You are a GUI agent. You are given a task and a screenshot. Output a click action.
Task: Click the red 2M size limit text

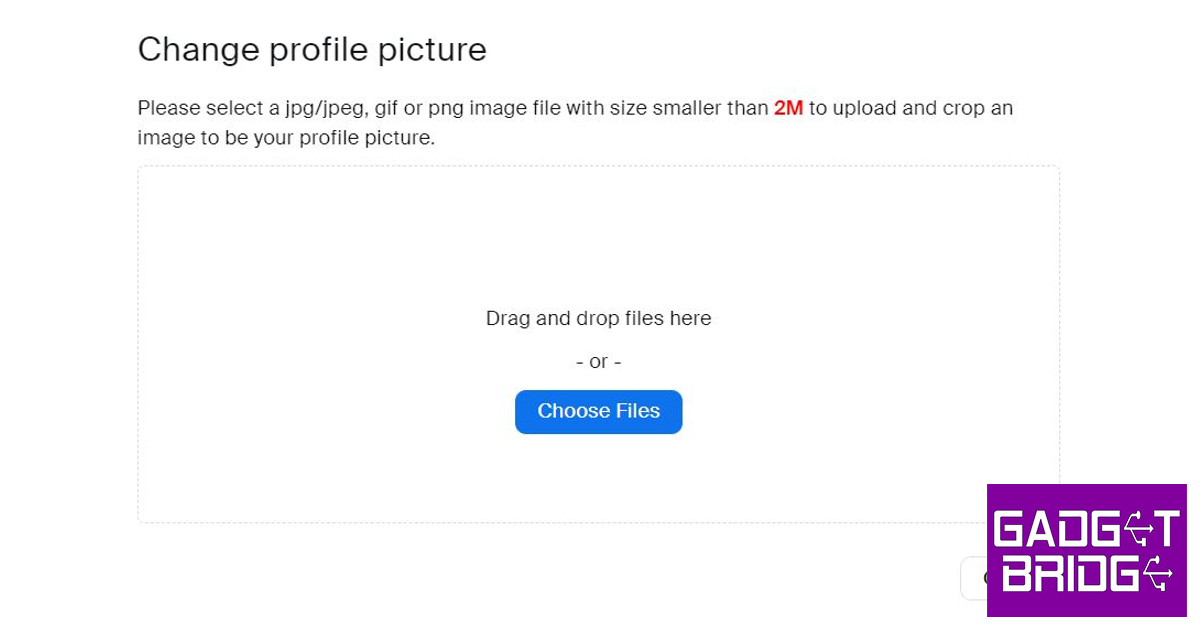(x=788, y=108)
